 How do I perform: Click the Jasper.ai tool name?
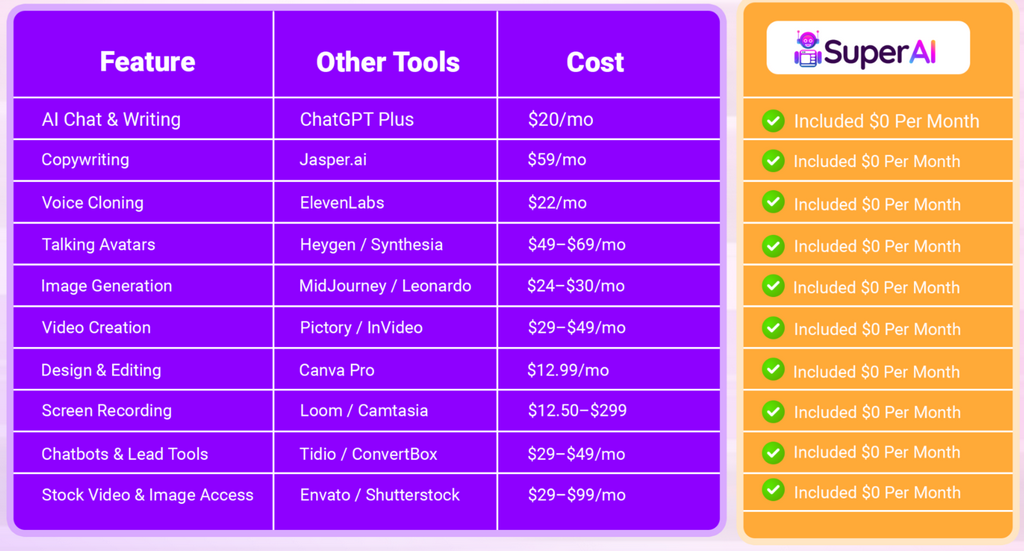[x=333, y=160]
